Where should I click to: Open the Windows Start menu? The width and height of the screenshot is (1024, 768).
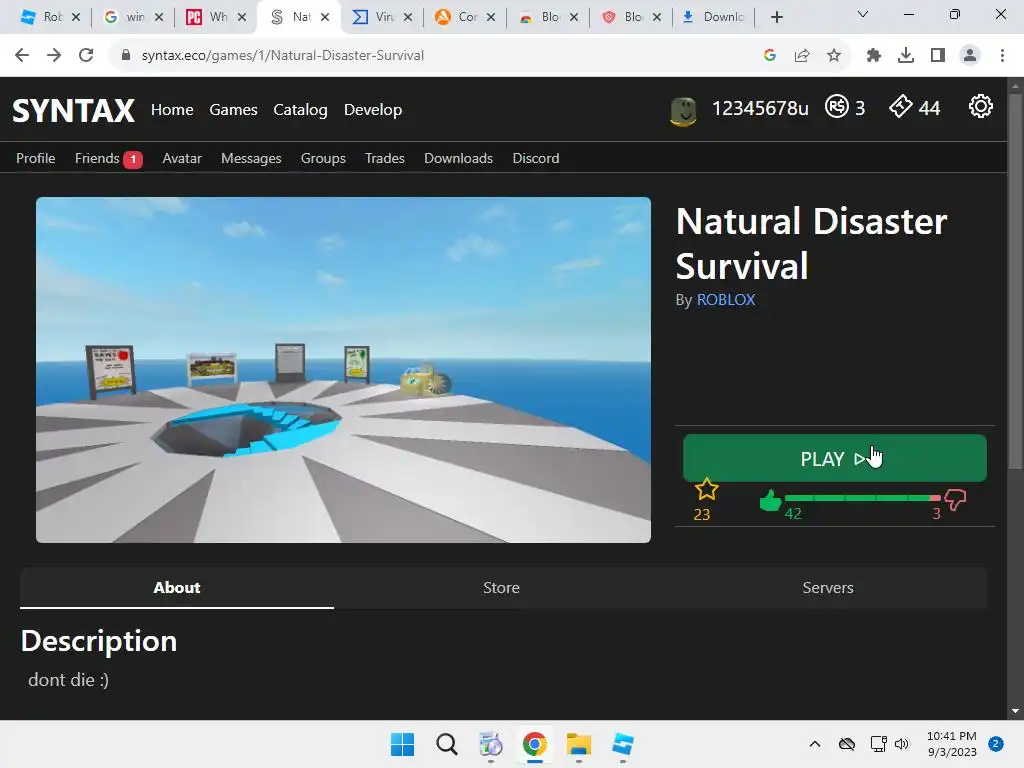(402, 744)
